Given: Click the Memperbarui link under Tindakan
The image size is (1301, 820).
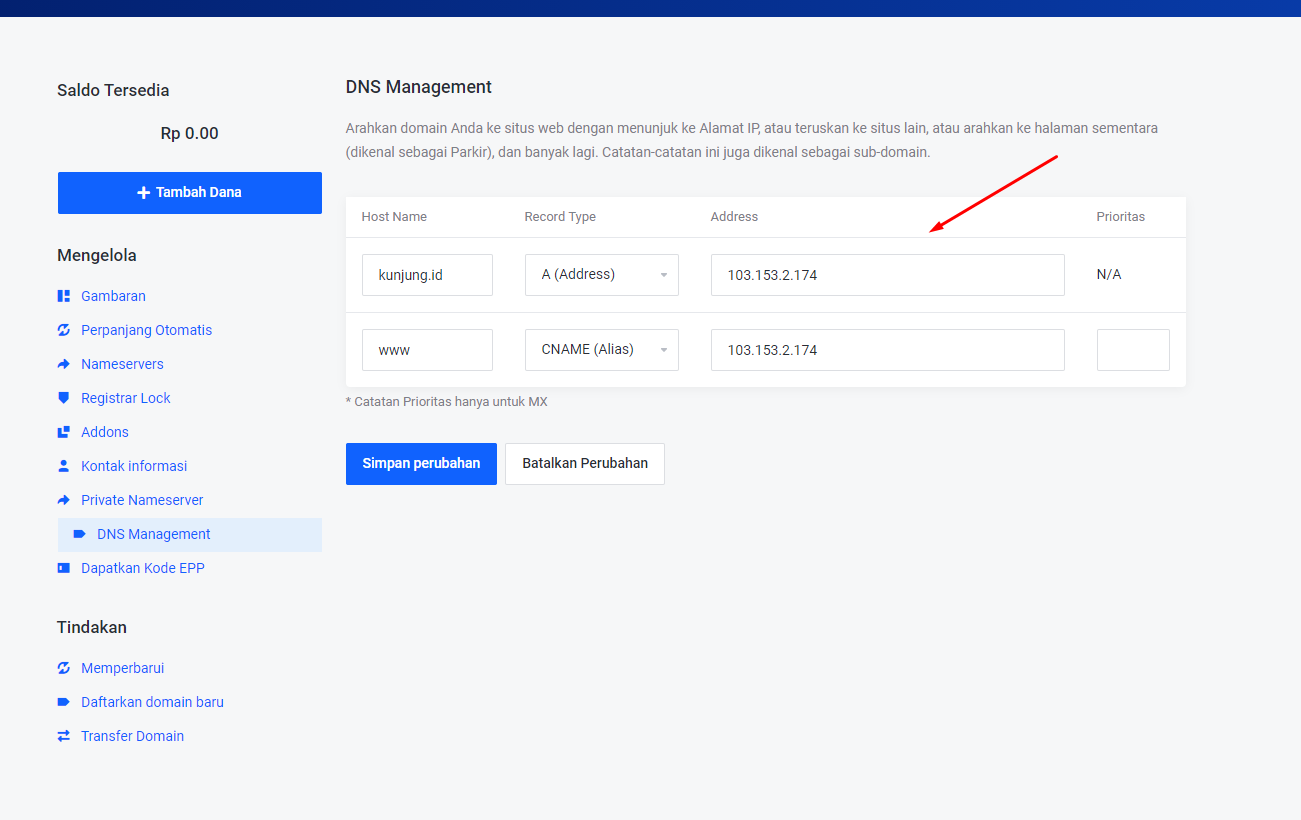Looking at the screenshot, I should [122, 668].
